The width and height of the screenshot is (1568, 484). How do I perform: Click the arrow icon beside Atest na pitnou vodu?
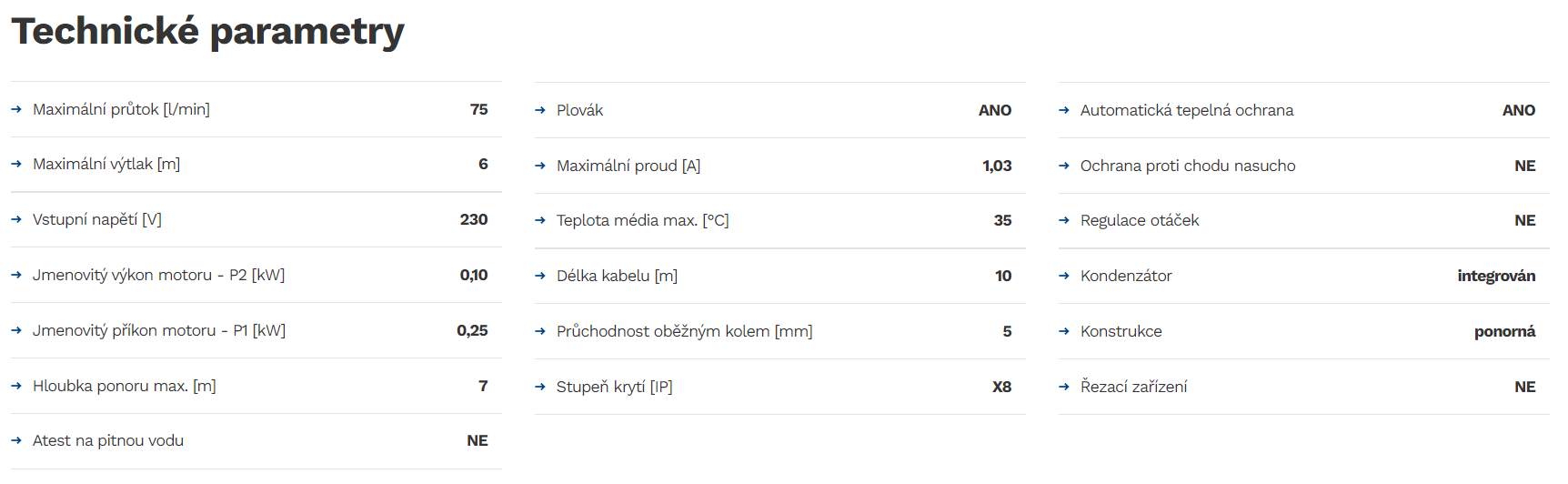point(16,440)
